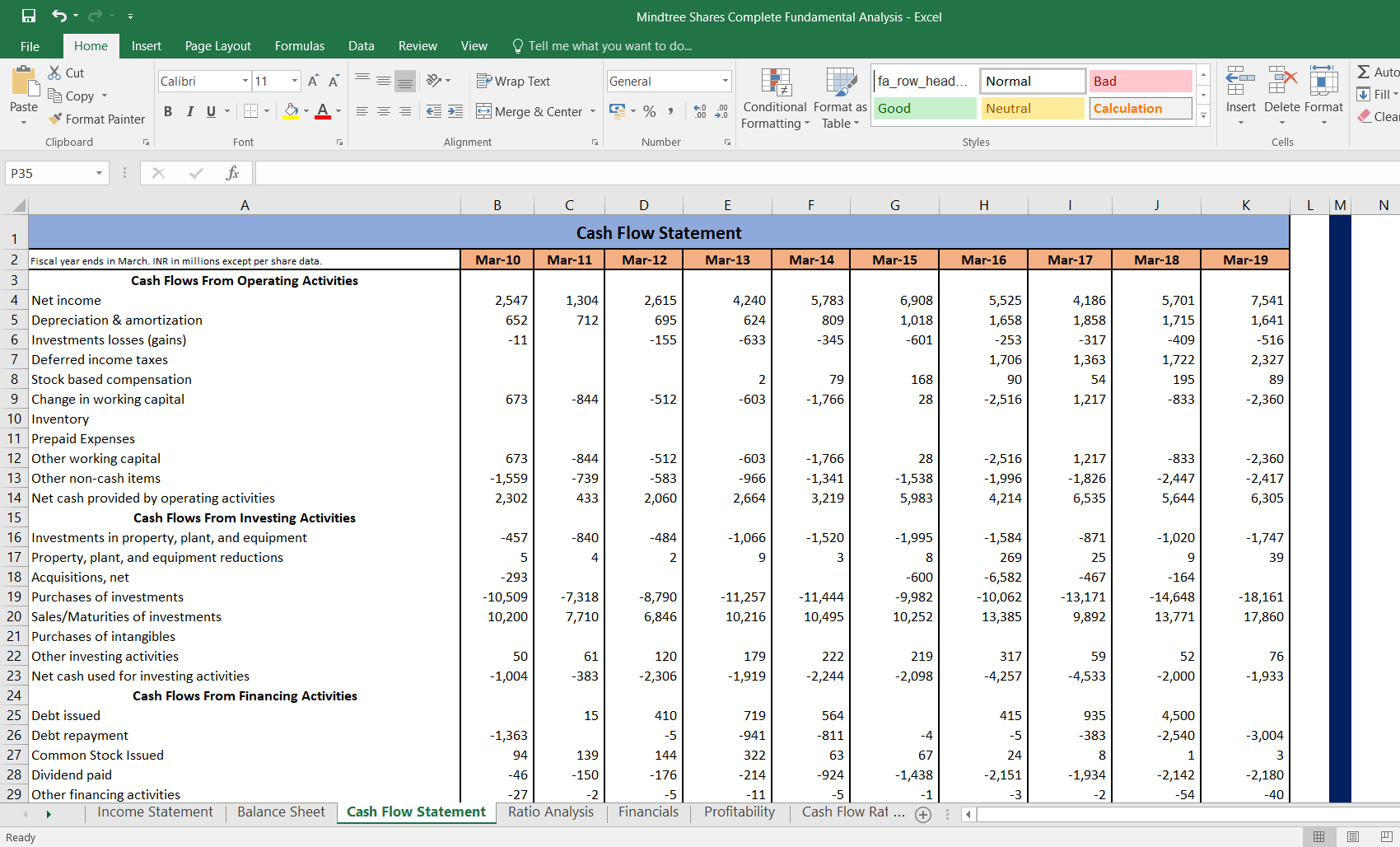Screen dimensions: 1400x847
Task: Click the Format Painter brush
Action: click(x=55, y=119)
